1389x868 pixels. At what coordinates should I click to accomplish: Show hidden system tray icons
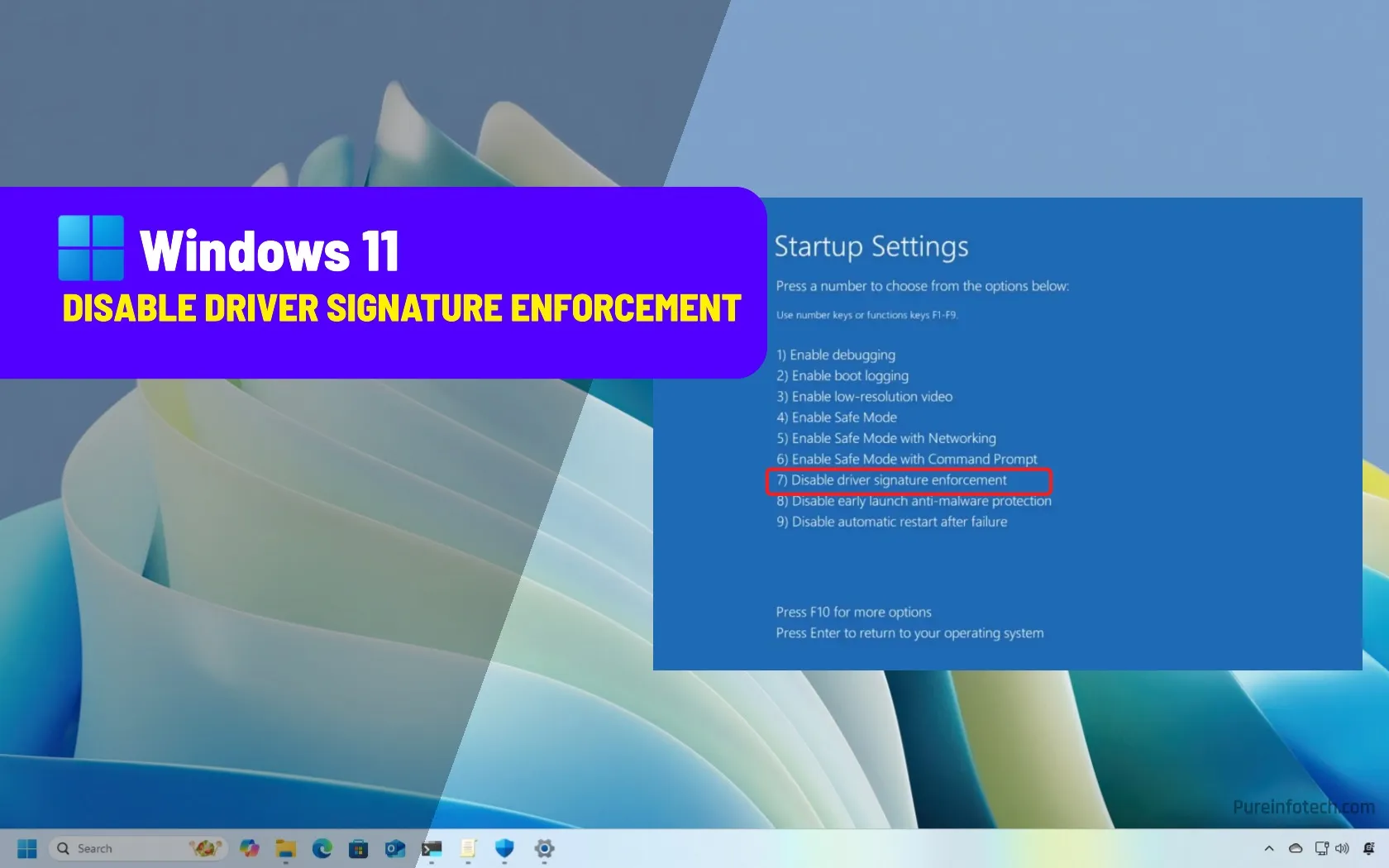click(x=1269, y=848)
